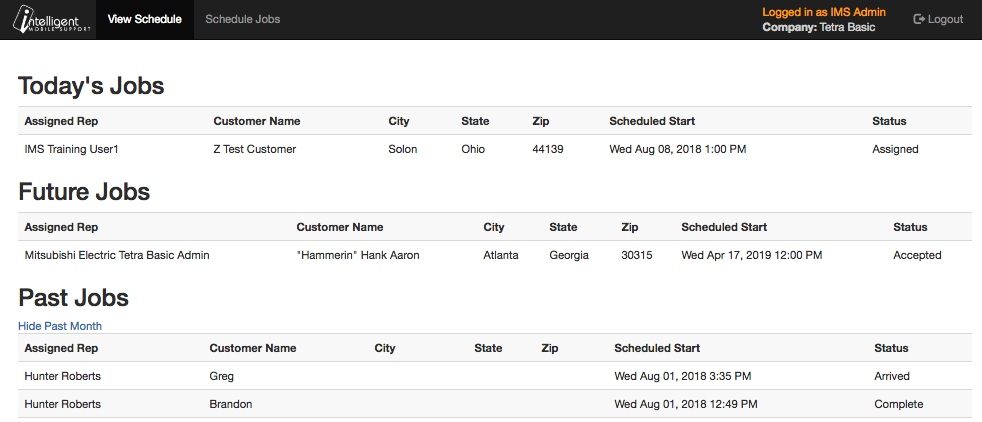Image resolution: width=982 pixels, height=422 pixels.
Task: Switch to Schedule Jobs tab
Action: [242, 19]
